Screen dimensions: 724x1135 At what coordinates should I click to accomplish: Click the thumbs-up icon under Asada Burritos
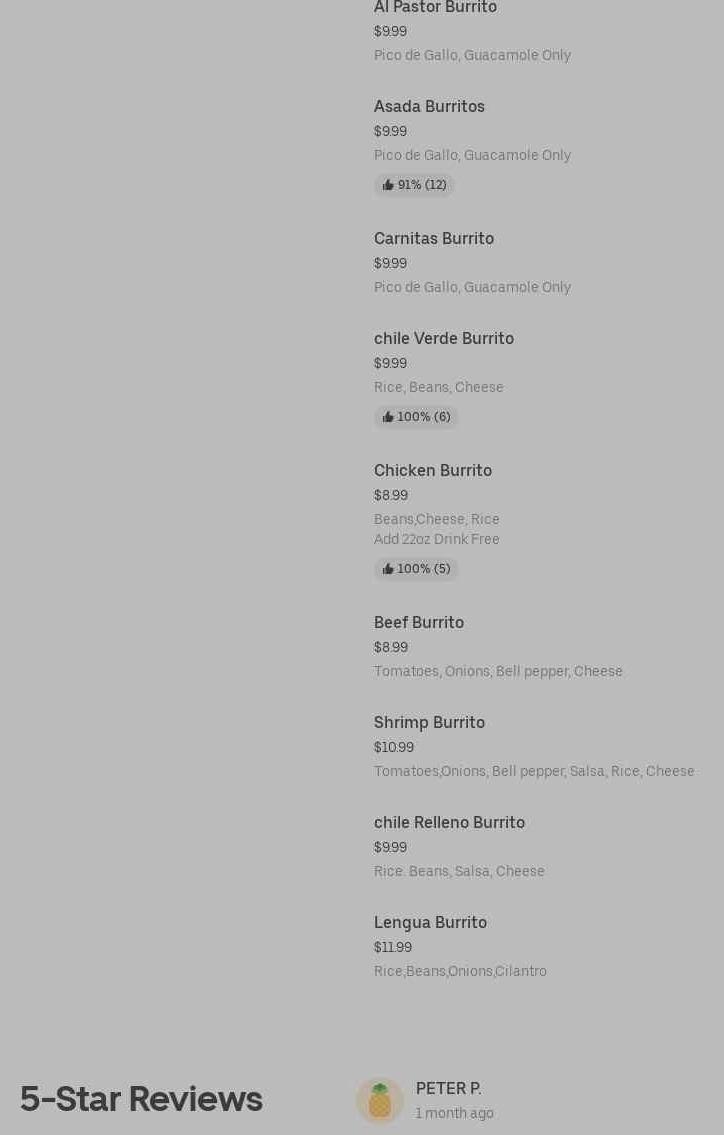(x=388, y=185)
